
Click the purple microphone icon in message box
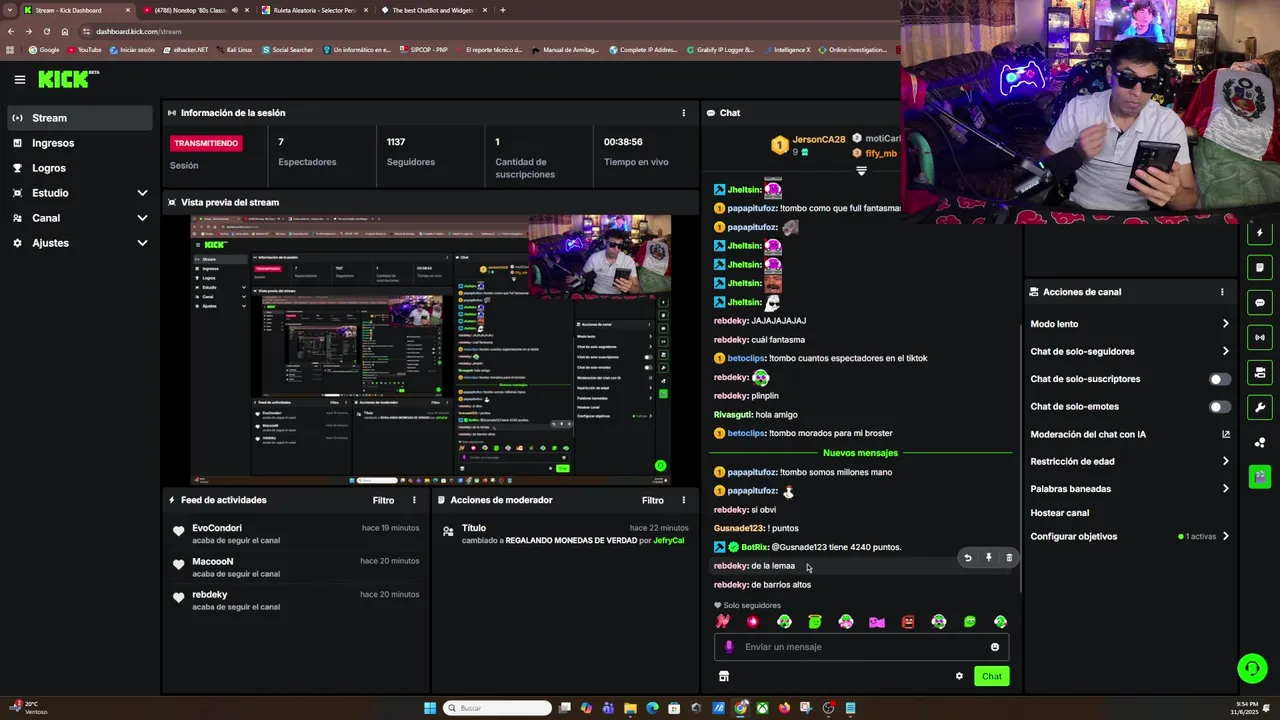click(x=729, y=647)
